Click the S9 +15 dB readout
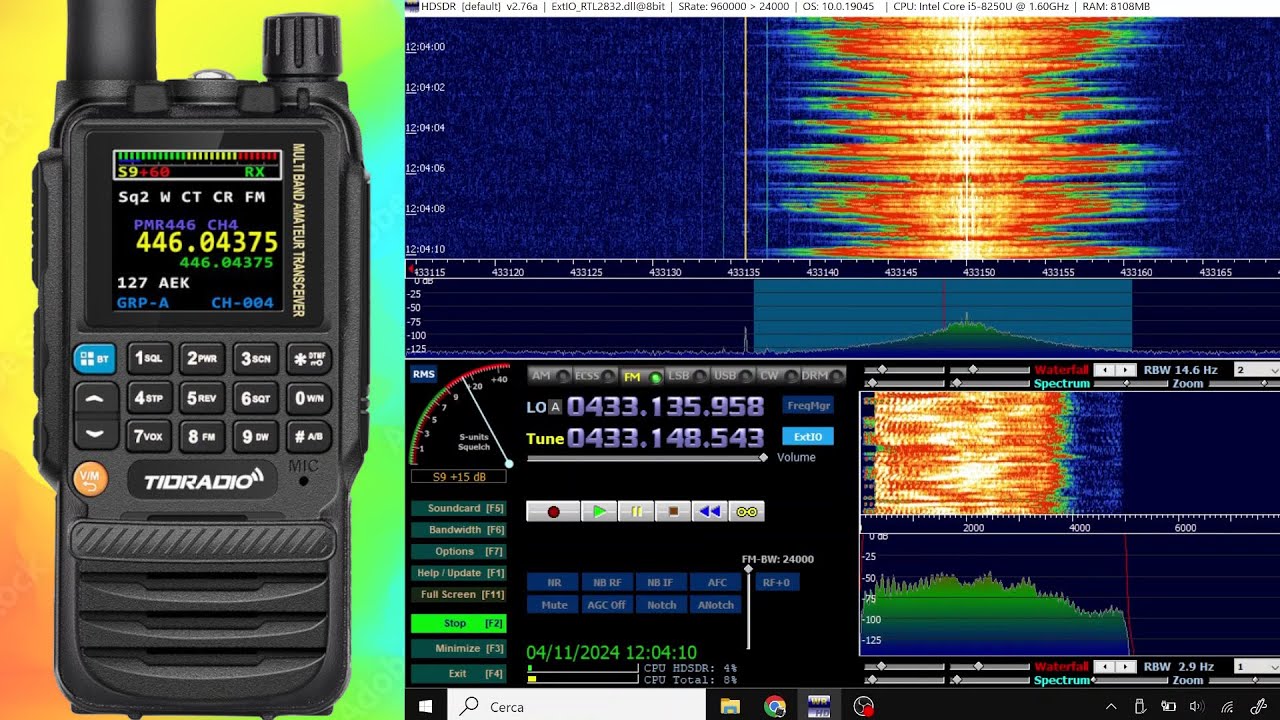 (x=459, y=477)
